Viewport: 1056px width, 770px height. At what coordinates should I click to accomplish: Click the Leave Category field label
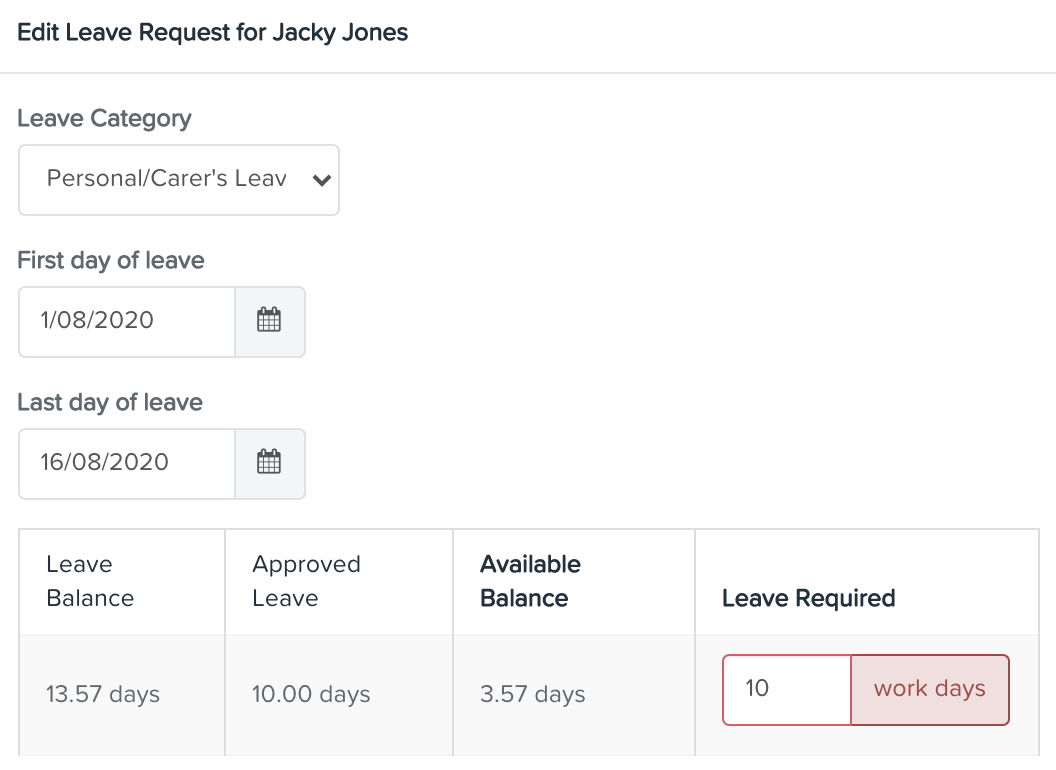coord(104,119)
